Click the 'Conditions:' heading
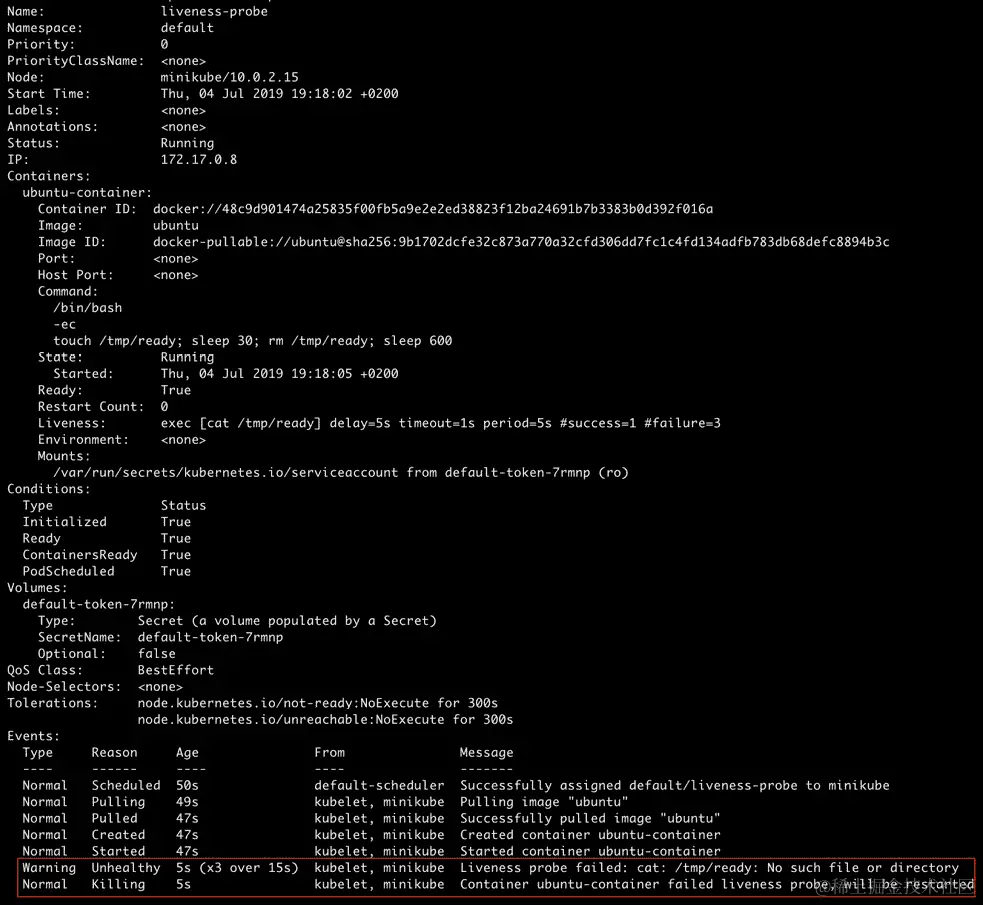This screenshot has width=983, height=905. click(x=48, y=489)
